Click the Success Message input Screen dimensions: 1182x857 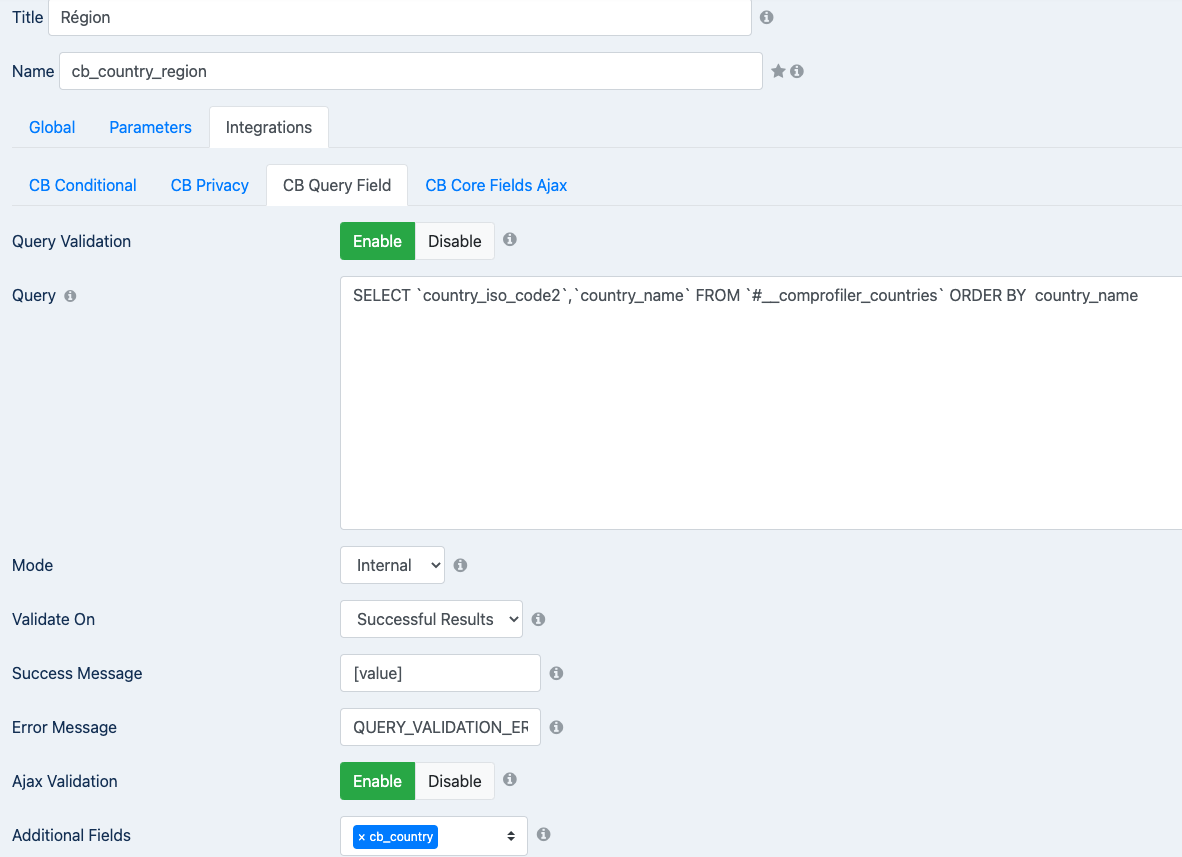tap(440, 673)
